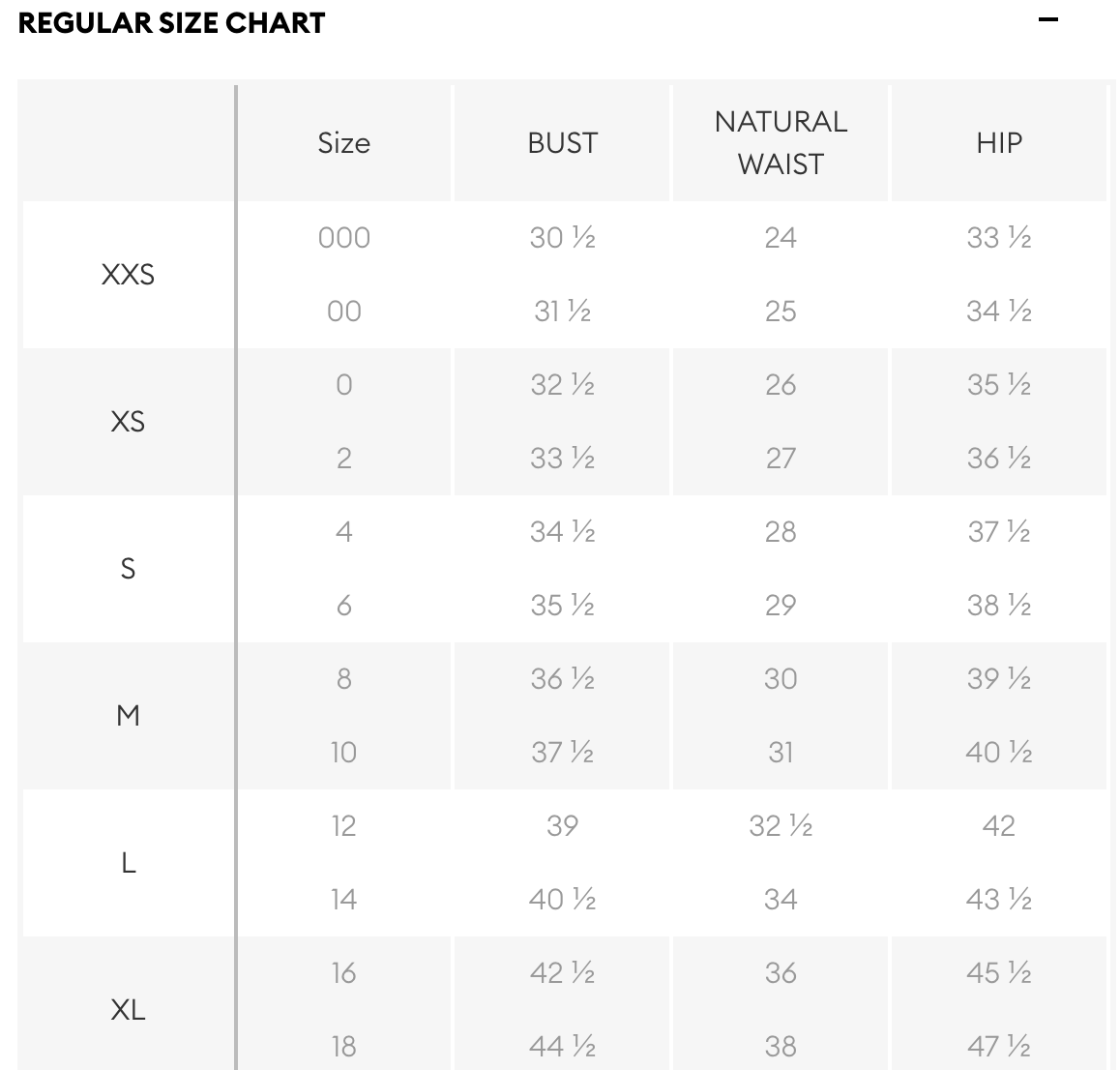Click the Regular Size Chart heading

coord(172,23)
